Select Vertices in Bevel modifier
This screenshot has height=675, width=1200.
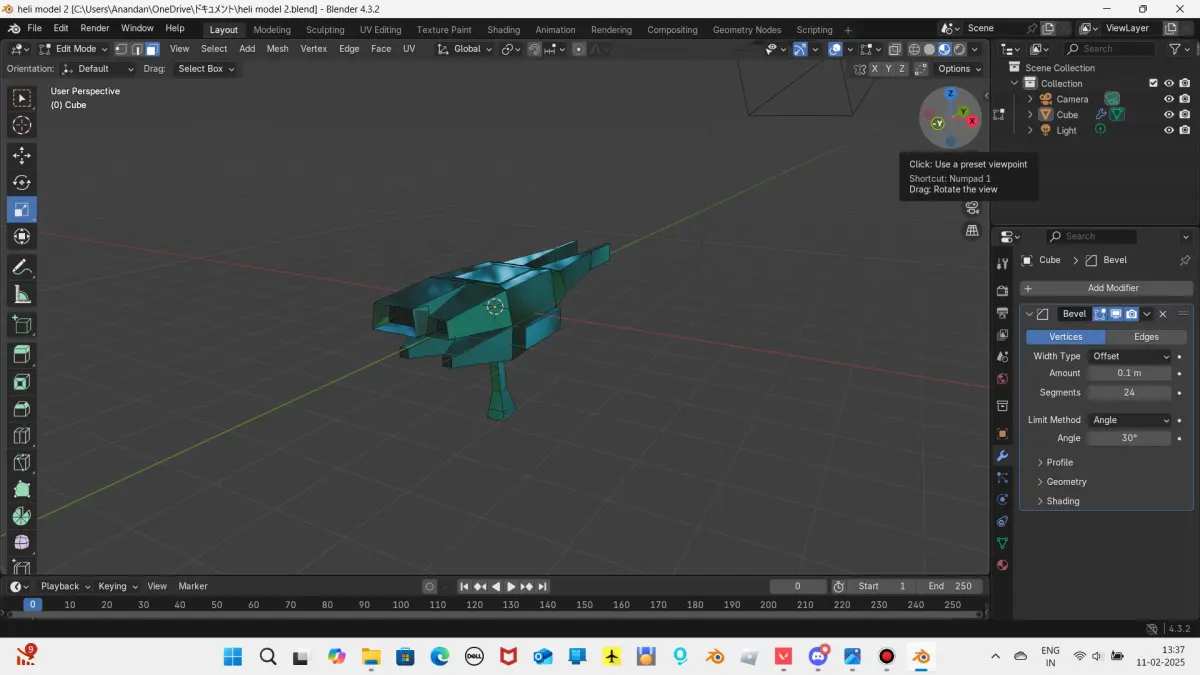[1065, 337]
